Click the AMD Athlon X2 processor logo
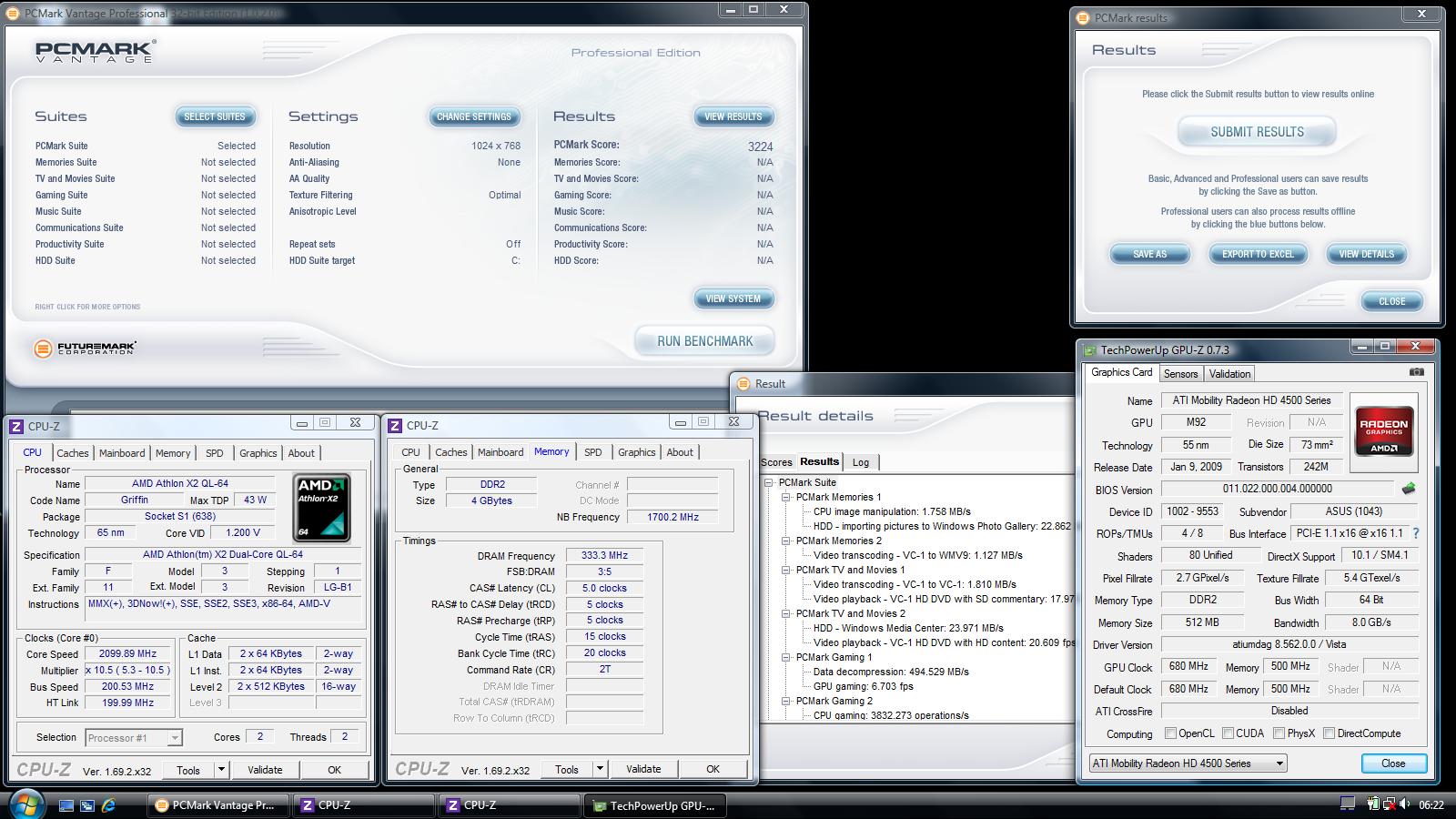Viewport: 1456px width, 819px height. click(x=321, y=508)
